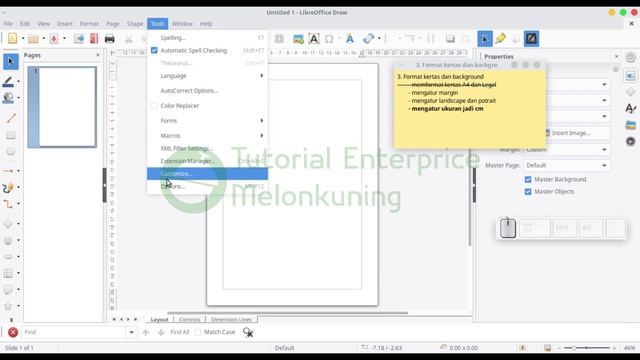Click the Save document icon

pyautogui.click(x=54, y=39)
